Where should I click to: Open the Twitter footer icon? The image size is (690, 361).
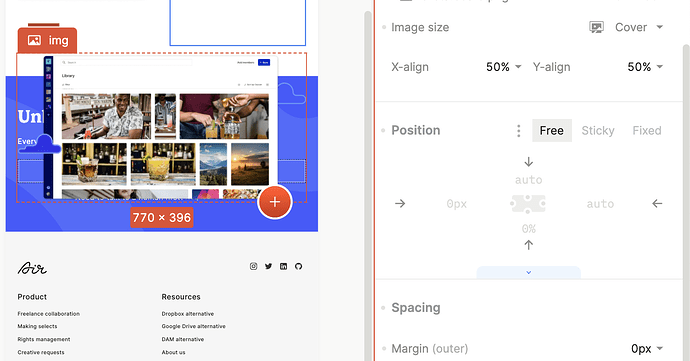tap(268, 266)
